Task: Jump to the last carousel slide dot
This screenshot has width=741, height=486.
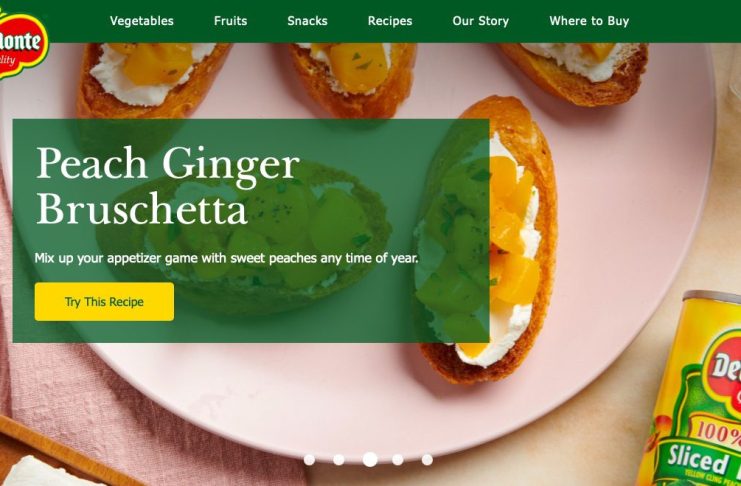Action: (427, 460)
